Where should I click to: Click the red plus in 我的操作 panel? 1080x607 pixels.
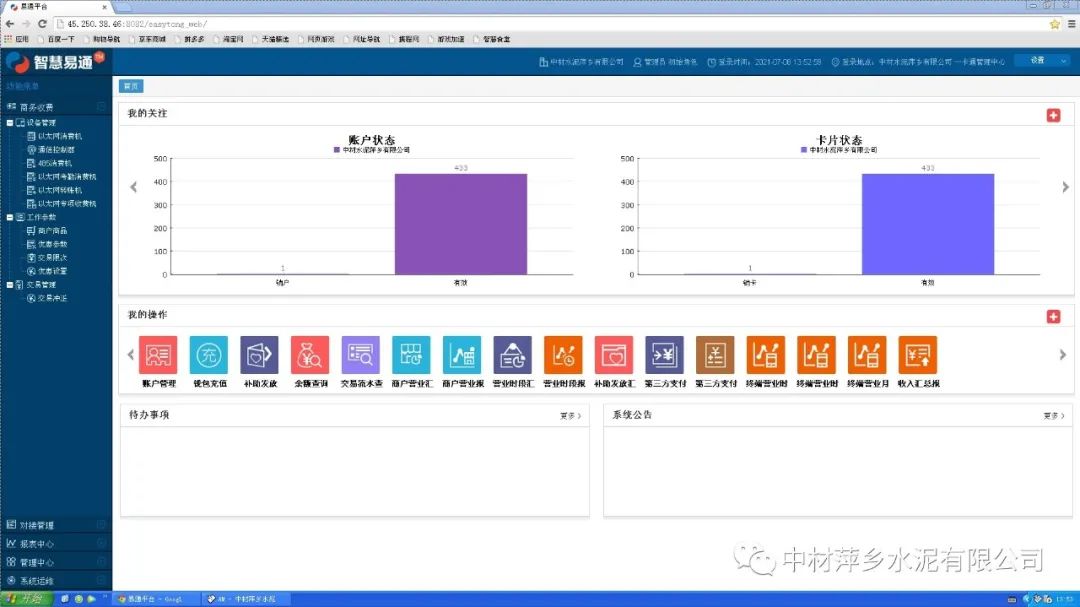1053,316
